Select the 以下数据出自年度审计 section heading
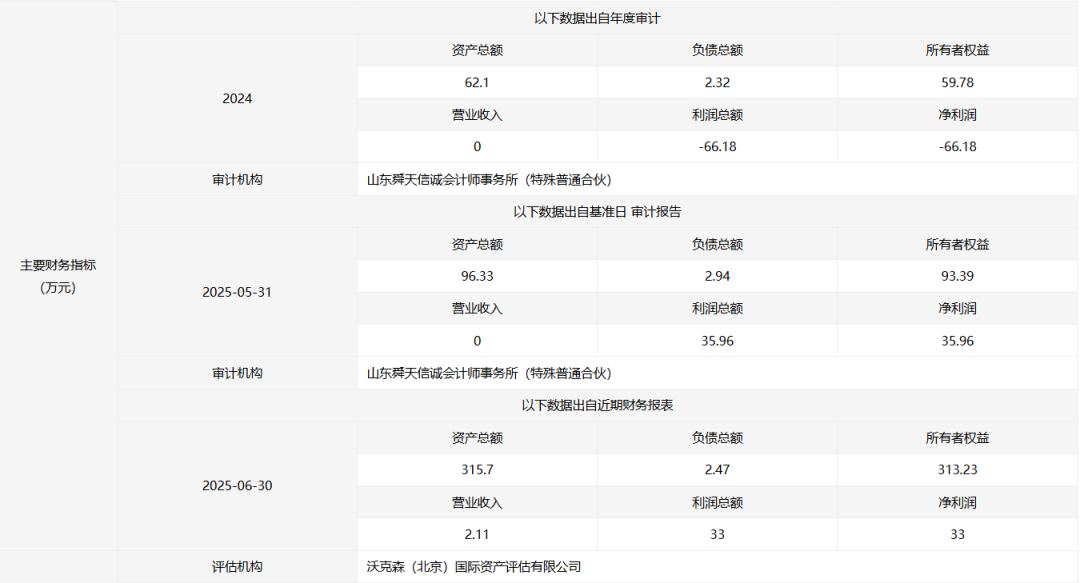 click(x=597, y=18)
